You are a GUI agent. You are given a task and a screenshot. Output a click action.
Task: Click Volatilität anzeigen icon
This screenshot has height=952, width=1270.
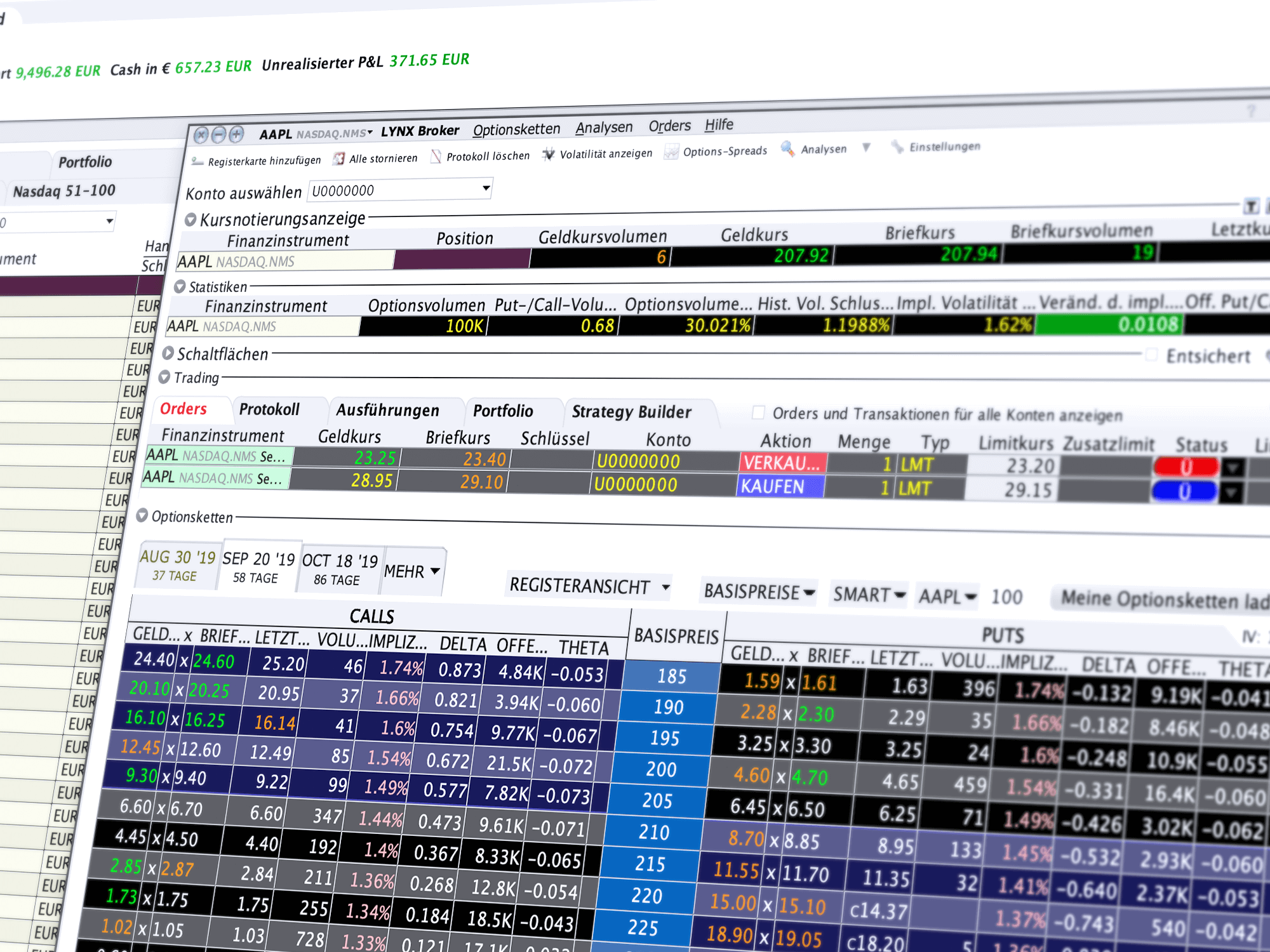click(548, 154)
